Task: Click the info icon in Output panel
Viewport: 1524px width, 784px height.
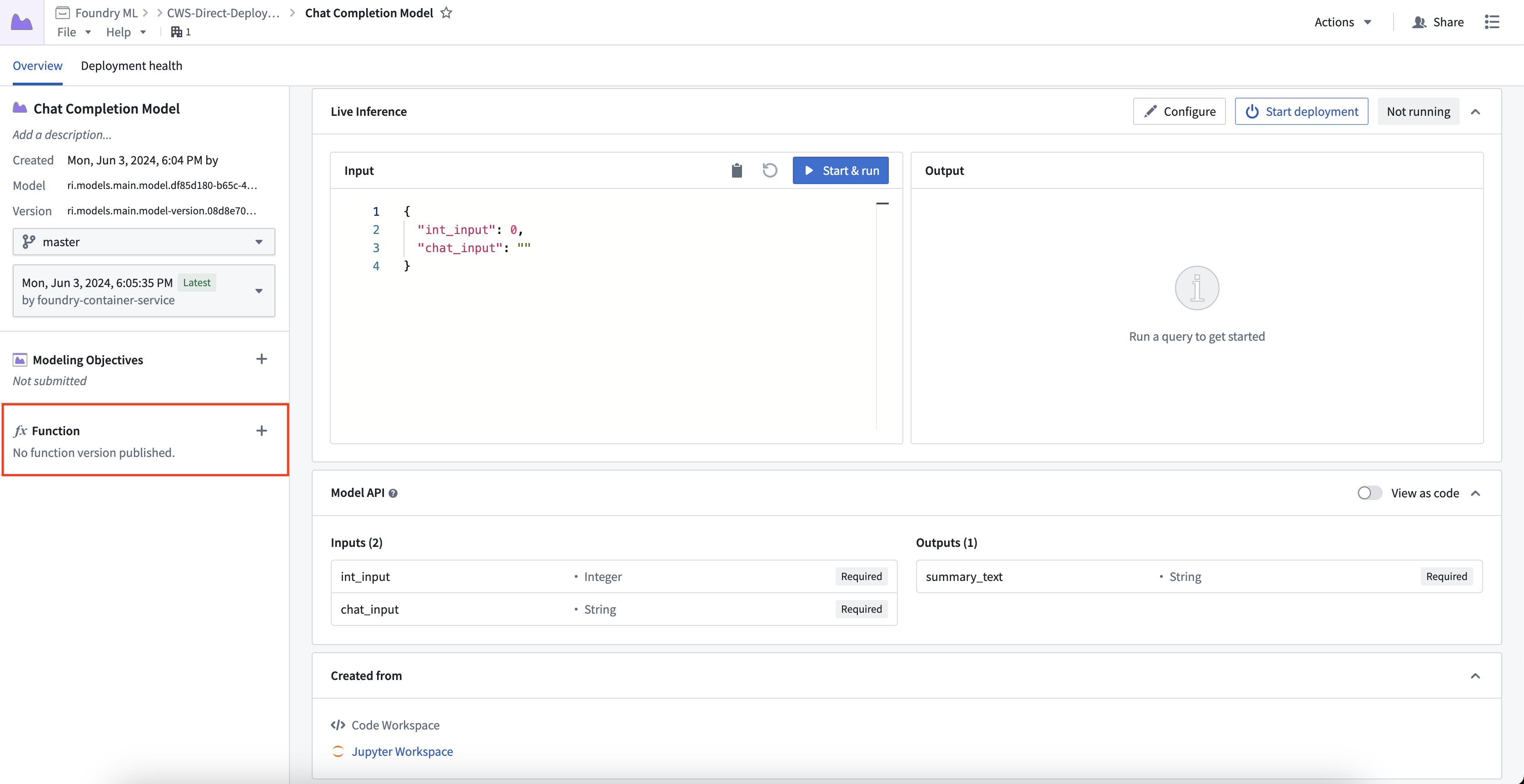Action: (1196, 288)
